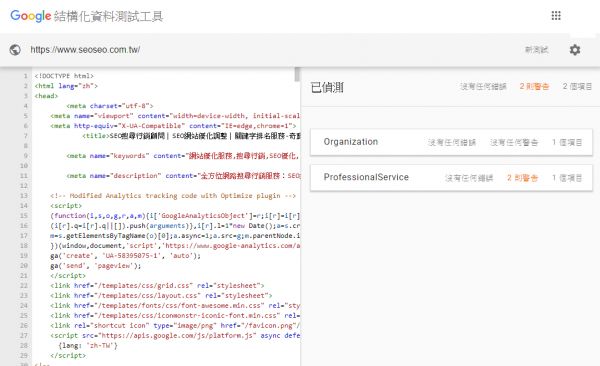Click the grid.css link line
The image size is (600, 366).
[x=157, y=286]
